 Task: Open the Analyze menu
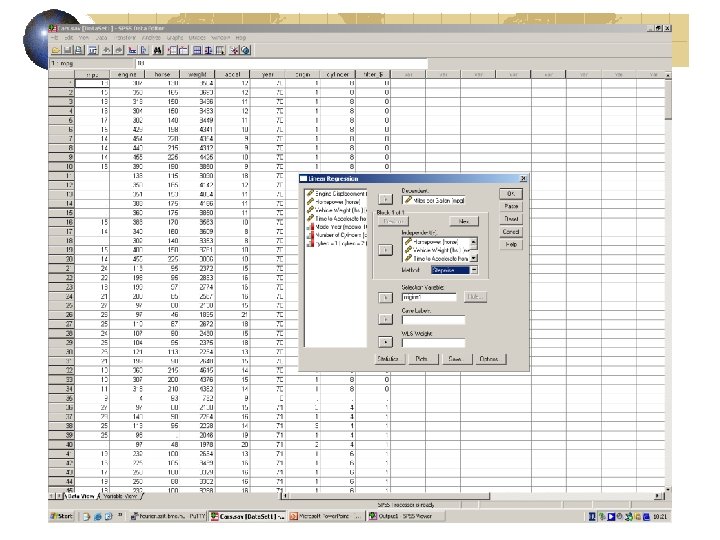151,38
